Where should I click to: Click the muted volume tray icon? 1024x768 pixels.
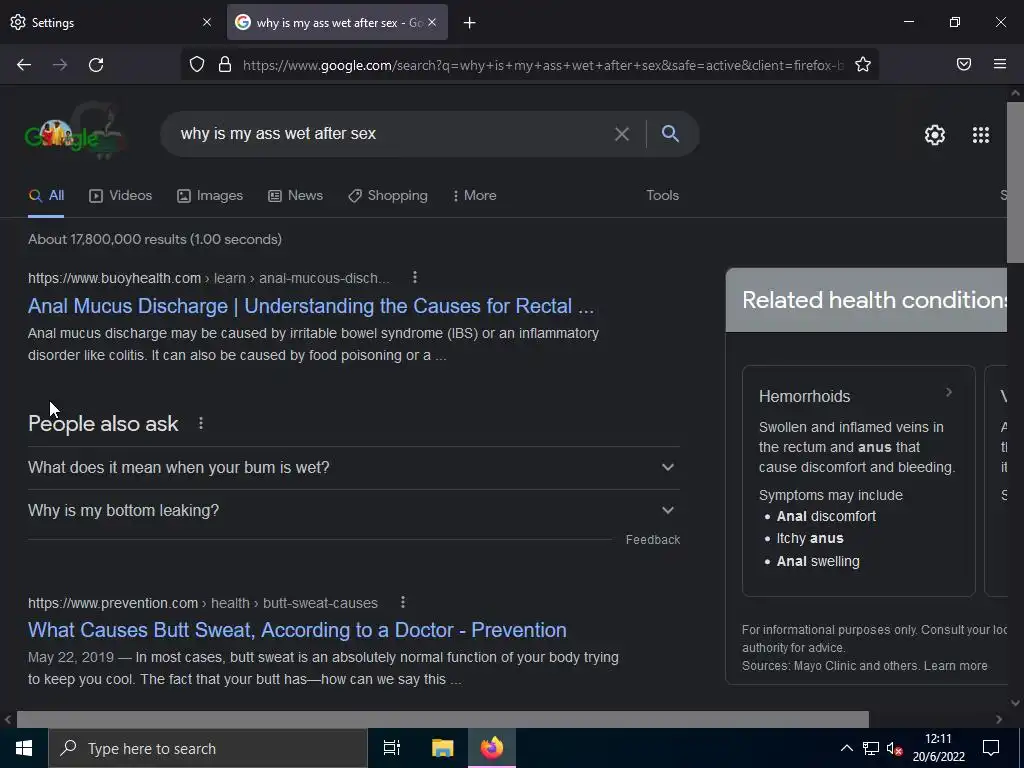click(x=895, y=748)
